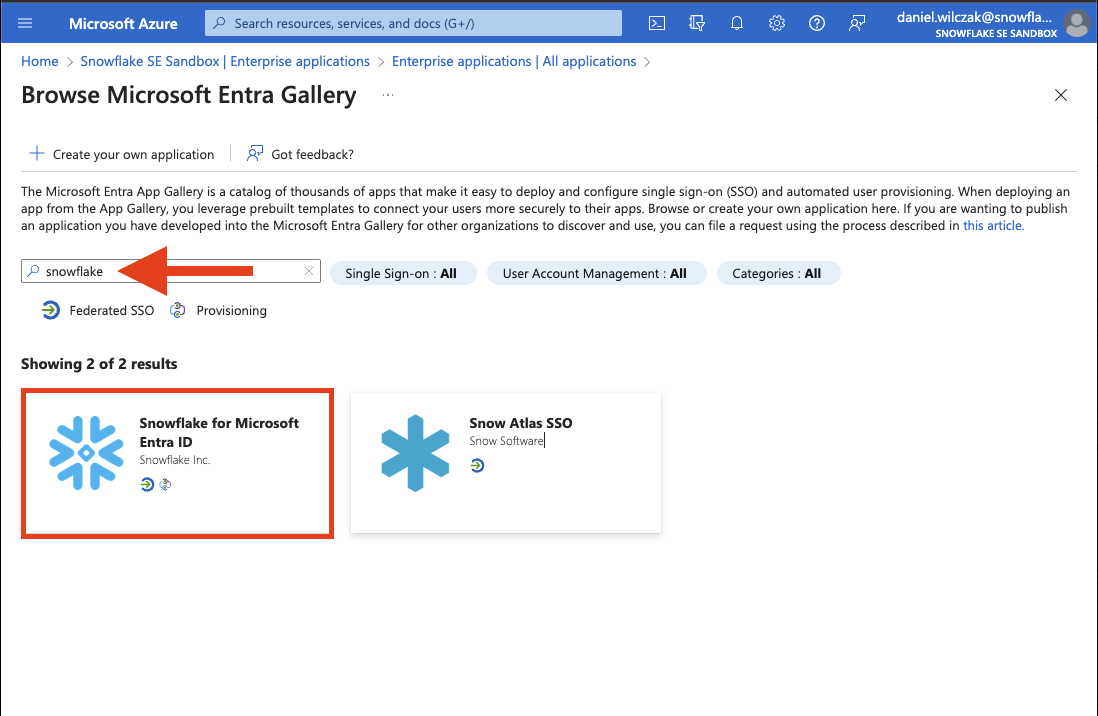Open the User Account Management filter
The height and width of the screenshot is (716, 1098).
tap(595, 273)
